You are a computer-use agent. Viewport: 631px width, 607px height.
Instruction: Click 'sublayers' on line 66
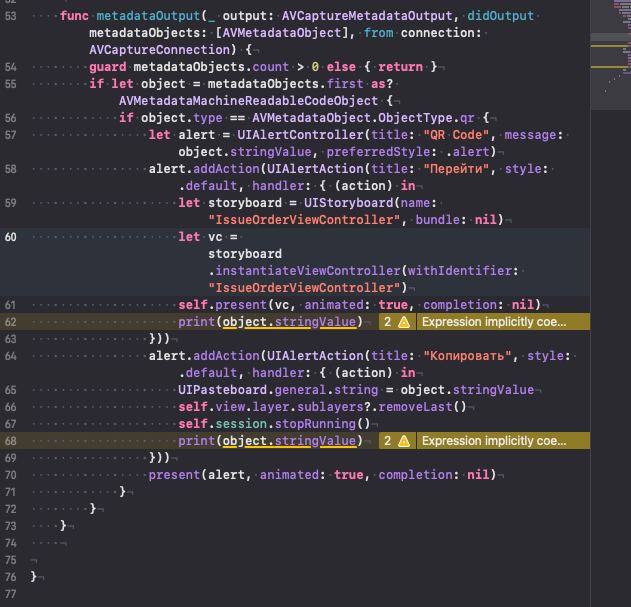pyautogui.click(x=330, y=407)
